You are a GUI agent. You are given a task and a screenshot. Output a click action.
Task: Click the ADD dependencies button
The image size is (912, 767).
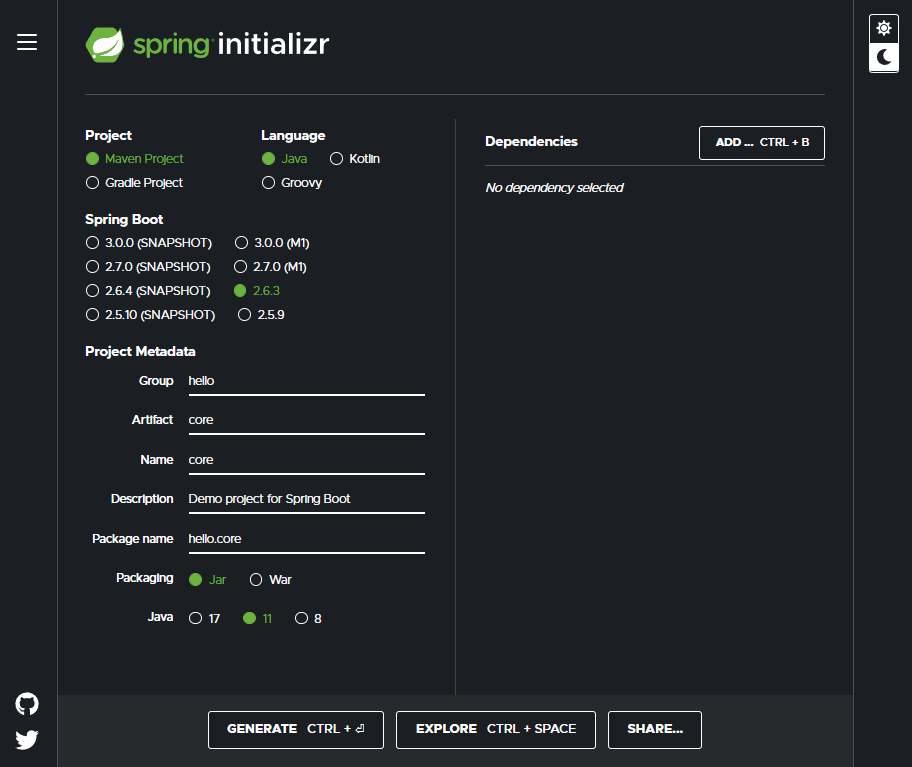pos(761,142)
